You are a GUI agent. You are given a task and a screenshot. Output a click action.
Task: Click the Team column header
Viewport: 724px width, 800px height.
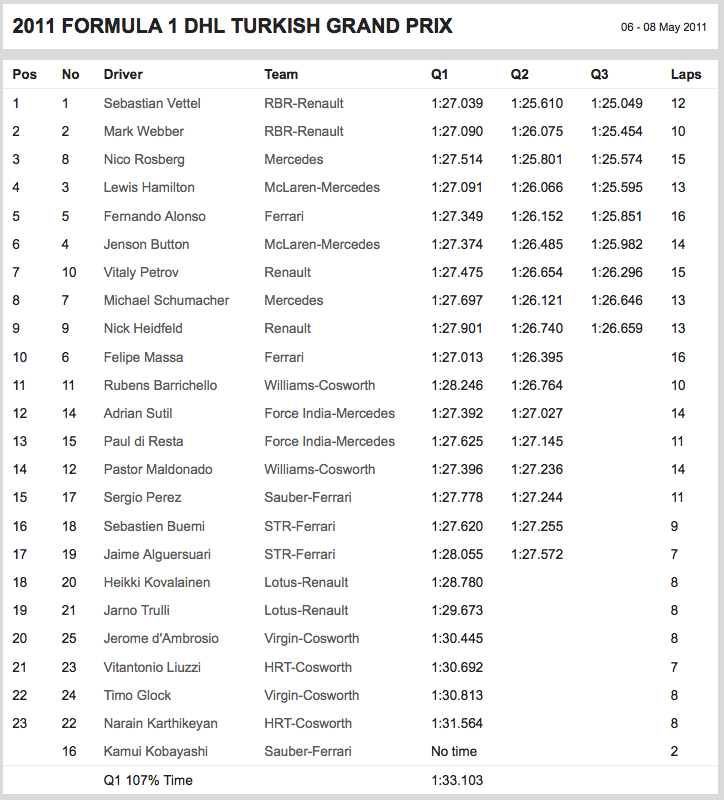pyautogui.click(x=281, y=75)
